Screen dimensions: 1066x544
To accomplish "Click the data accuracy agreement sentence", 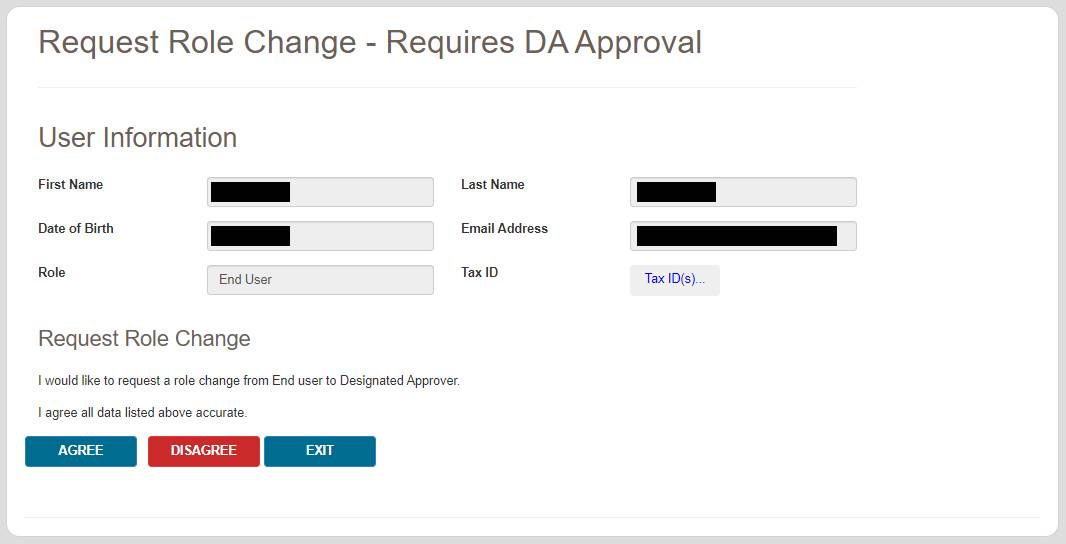I will pyautogui.click(x=142, y=413).
